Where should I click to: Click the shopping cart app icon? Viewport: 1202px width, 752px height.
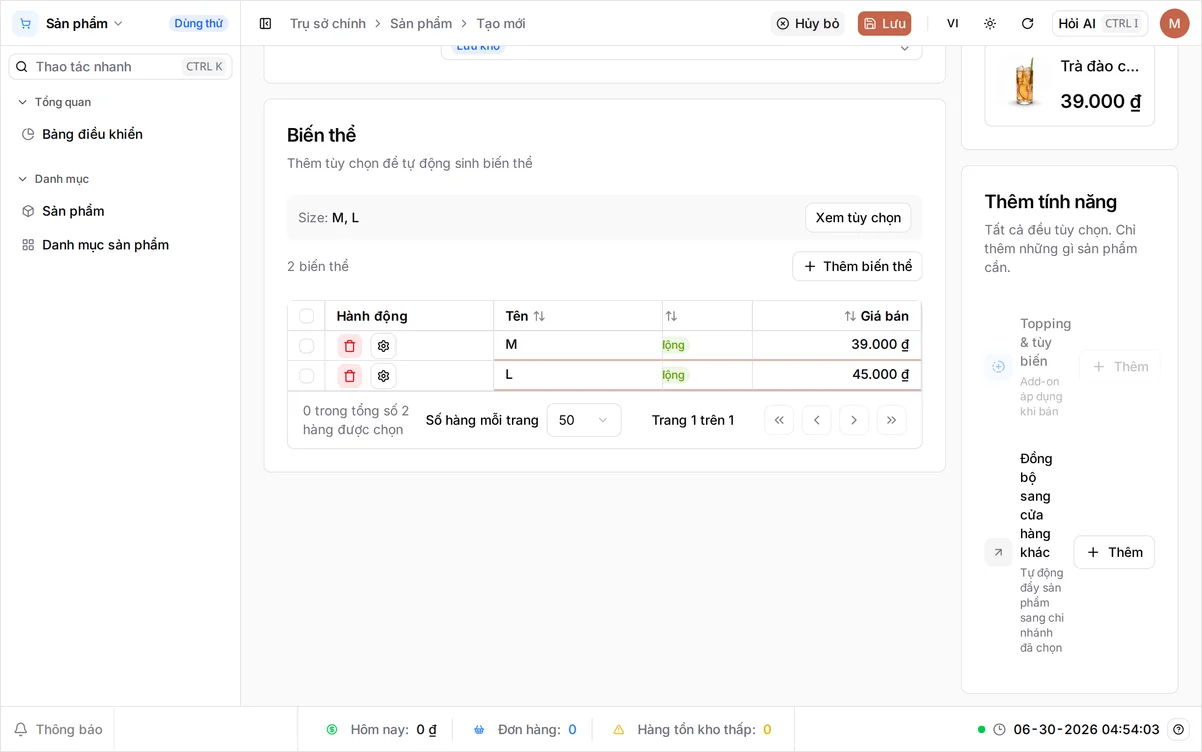point(25,23)
